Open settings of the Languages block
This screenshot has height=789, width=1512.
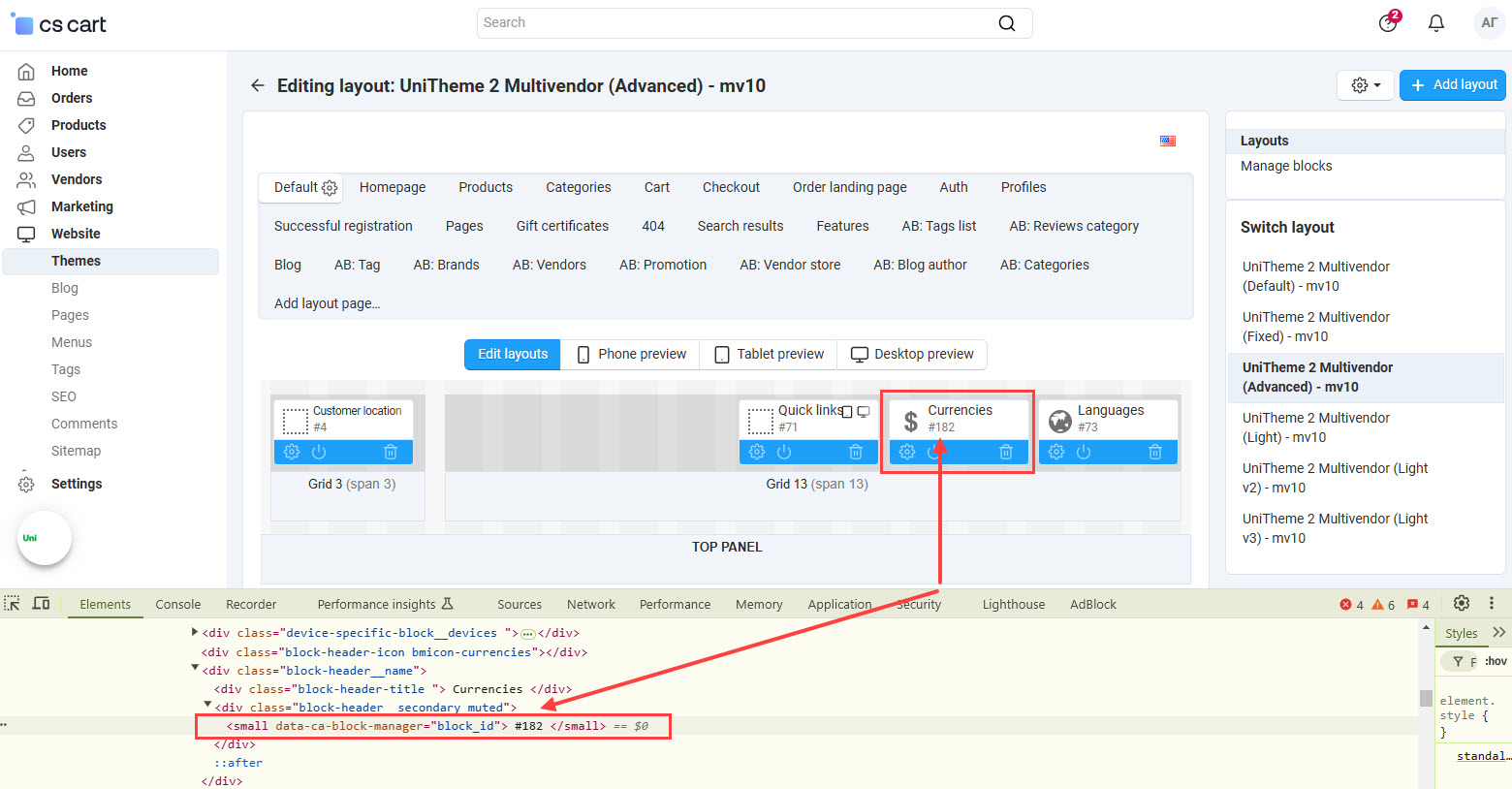pos(1056,452)
